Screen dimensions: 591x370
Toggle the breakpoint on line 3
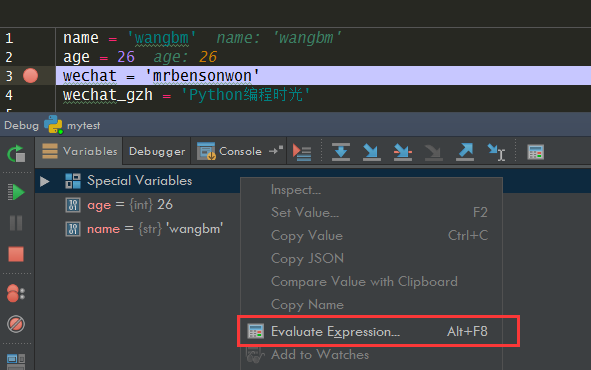(x=31, y=76)
